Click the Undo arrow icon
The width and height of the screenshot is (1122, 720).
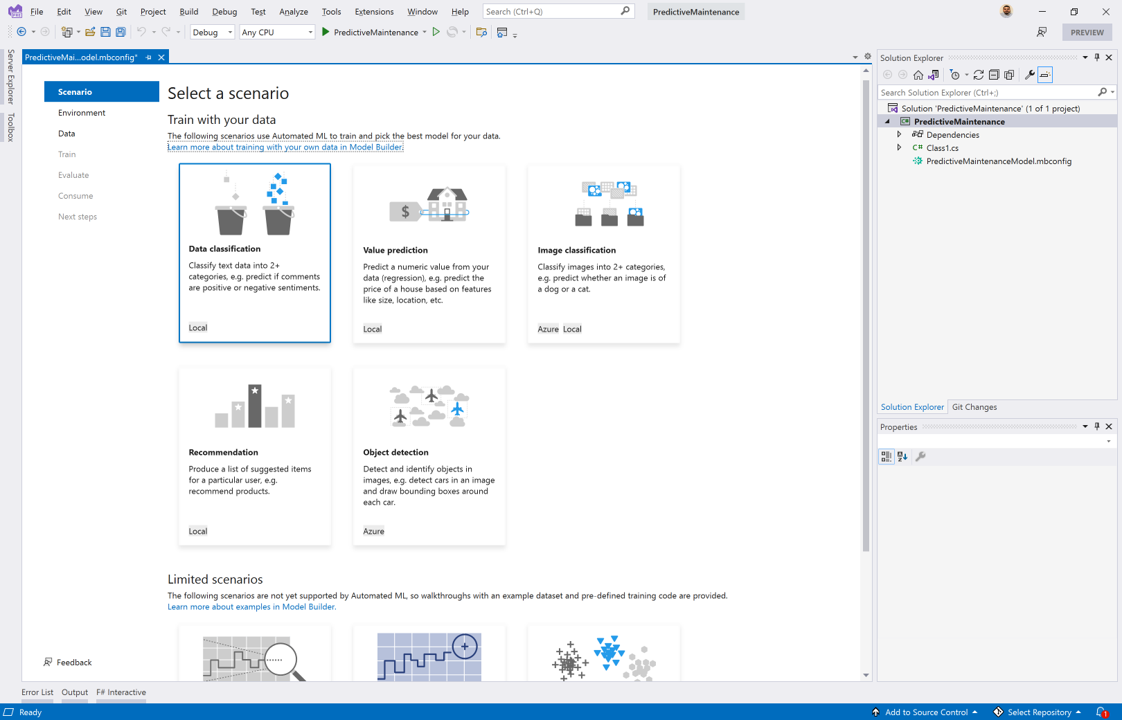tap(142, 32)
